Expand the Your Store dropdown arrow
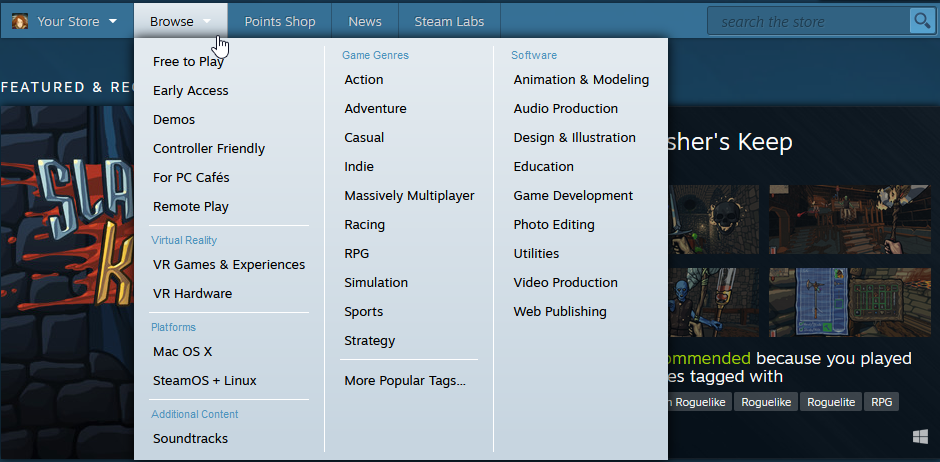The height and width of the screenshot is (462, 940). [x=113, y=22]
